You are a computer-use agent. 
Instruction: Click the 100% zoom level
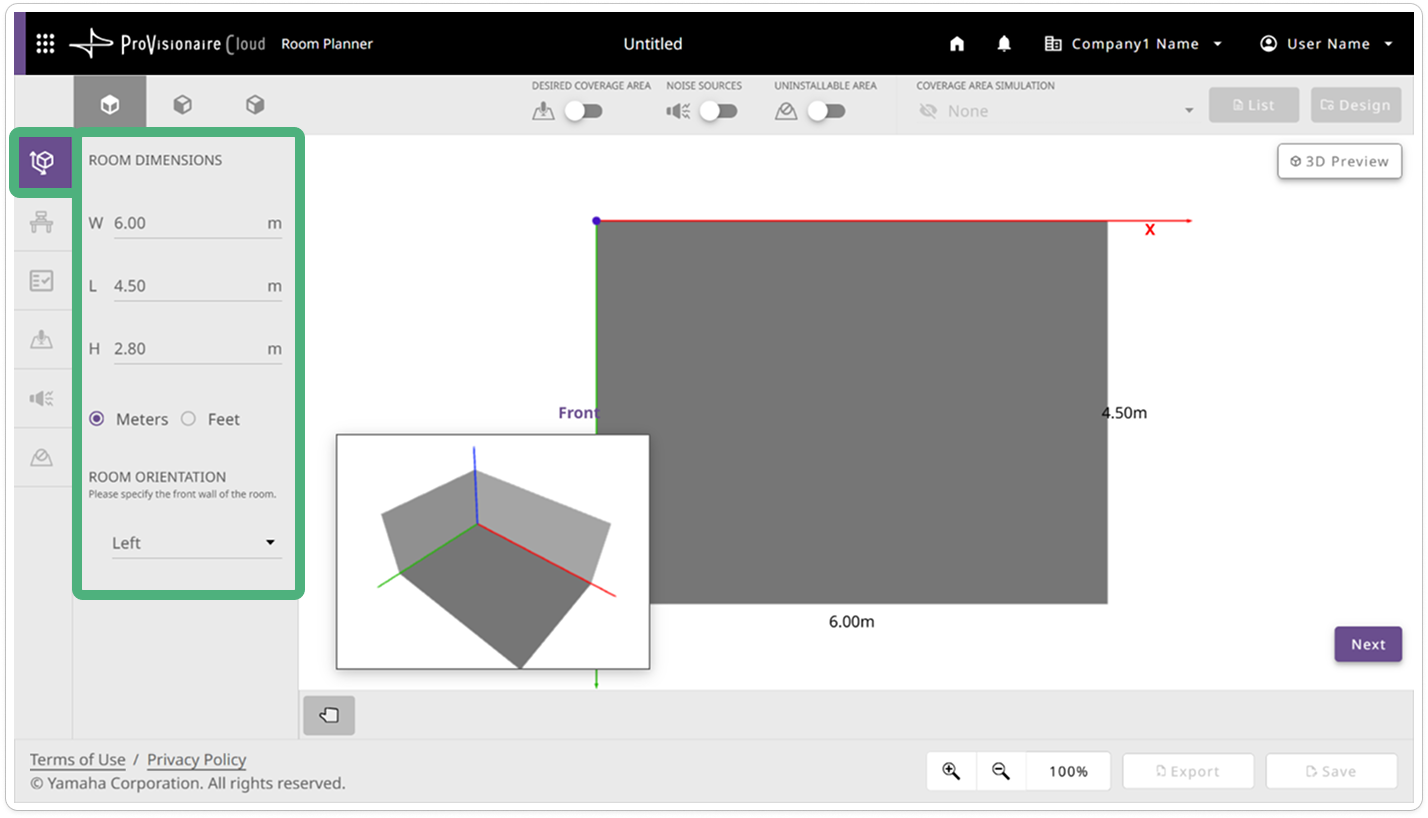(x=1068, y=771)
